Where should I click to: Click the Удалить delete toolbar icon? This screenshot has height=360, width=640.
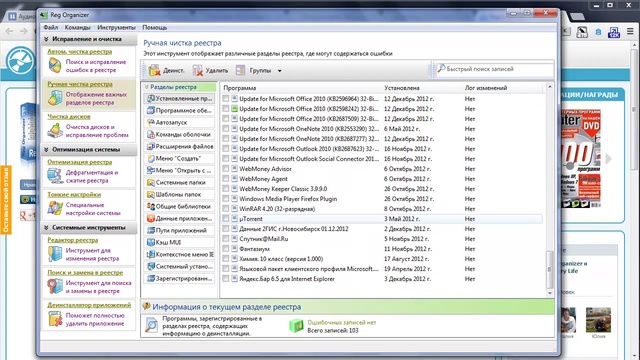(x=198, y=71)
